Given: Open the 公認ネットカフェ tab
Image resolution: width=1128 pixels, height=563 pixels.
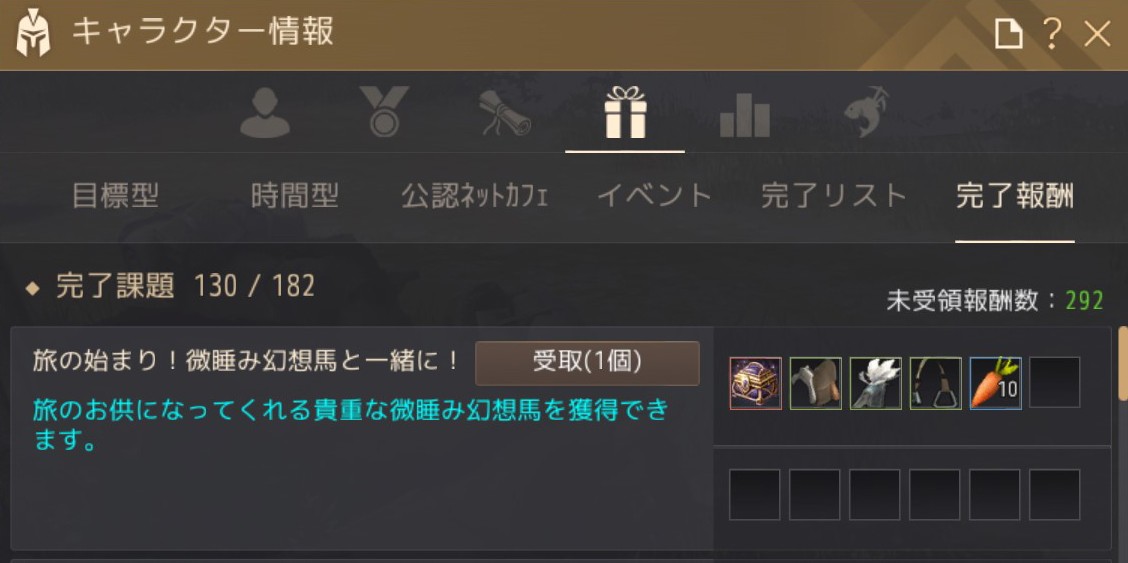Looking at the screenshot, I should click(475, 196).
